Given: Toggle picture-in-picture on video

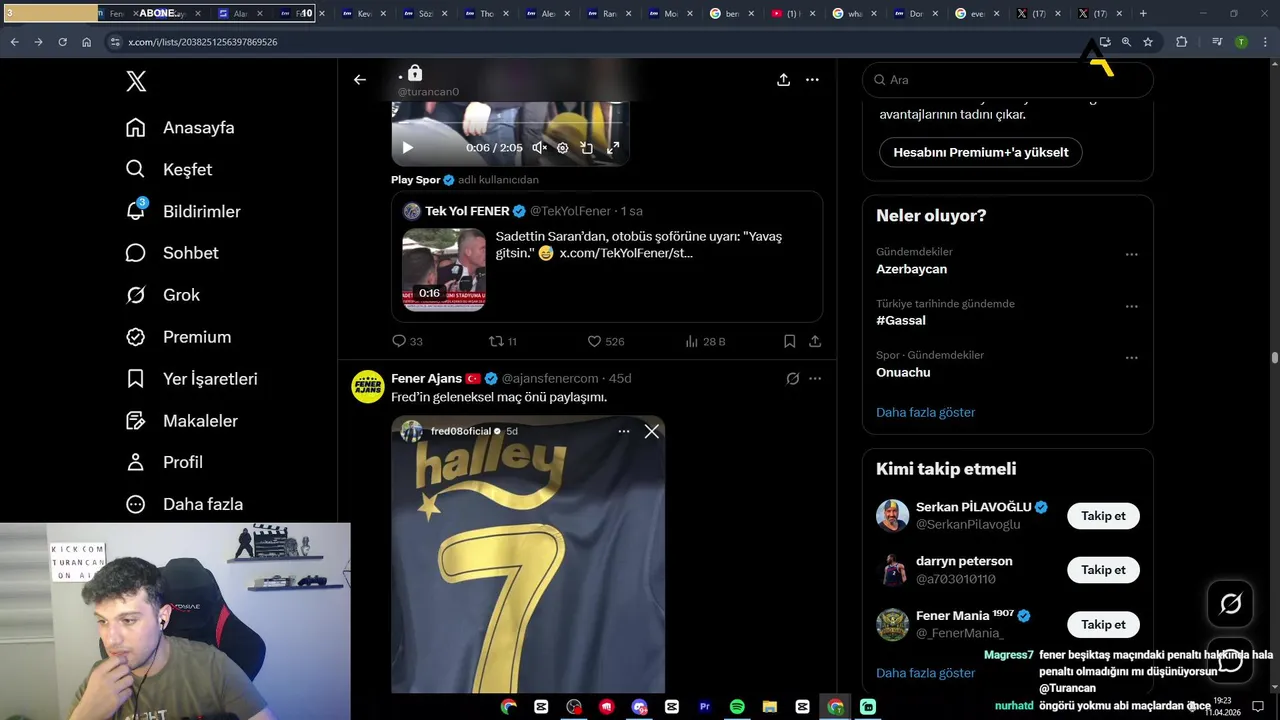Looking at the screenshot, I should click(587, 148).
